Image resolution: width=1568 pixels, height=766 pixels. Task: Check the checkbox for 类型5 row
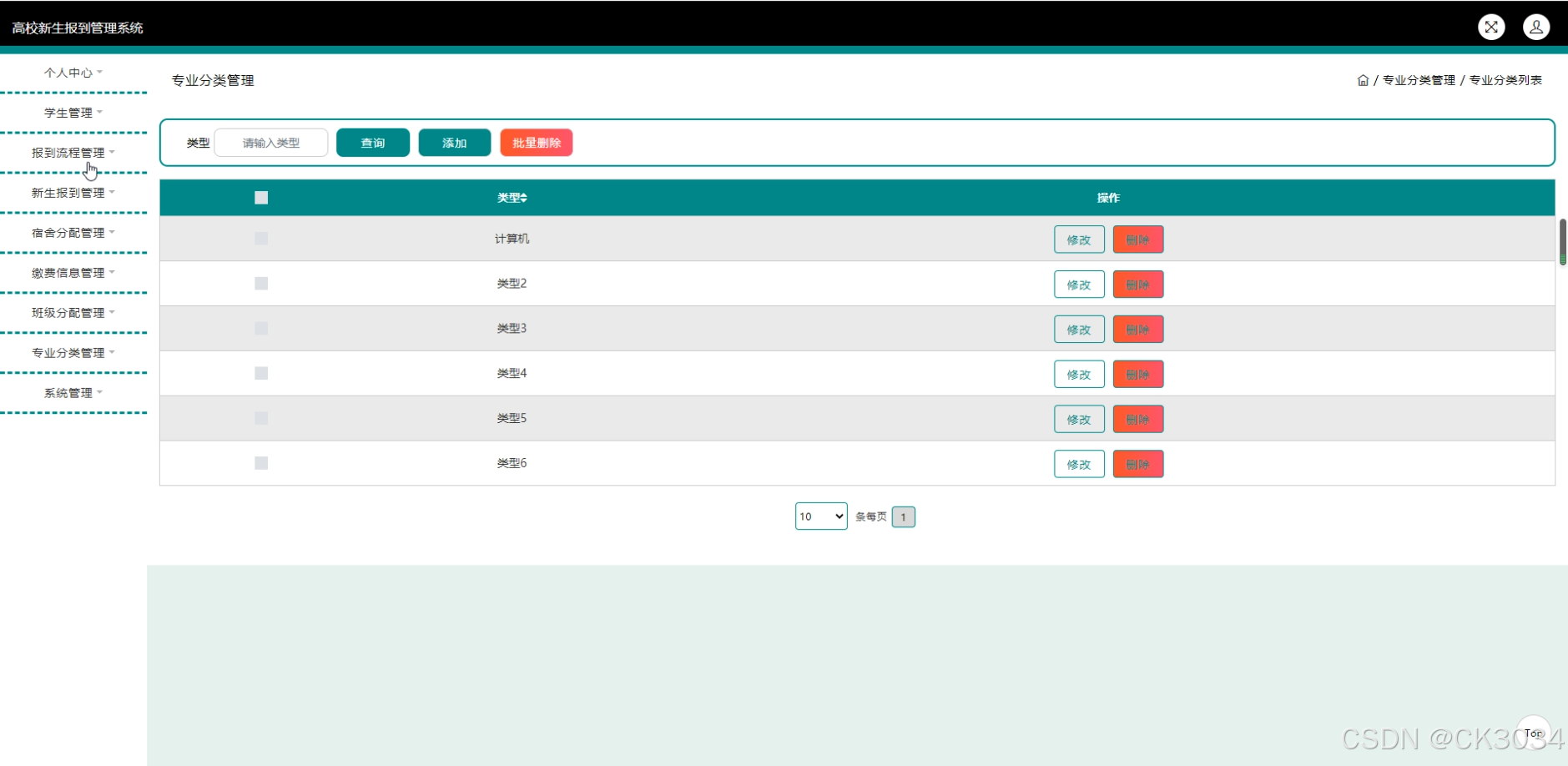[x=261, y=418]
